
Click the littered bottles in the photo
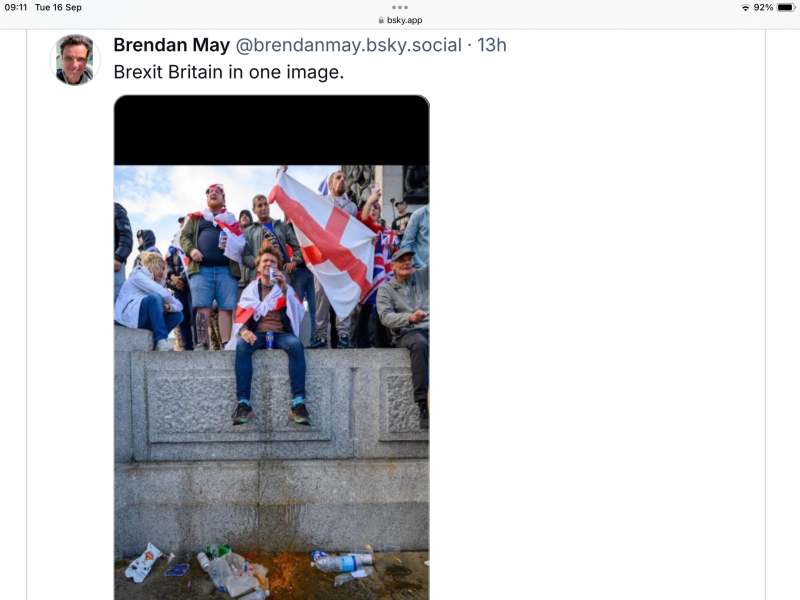pos(342,565)
